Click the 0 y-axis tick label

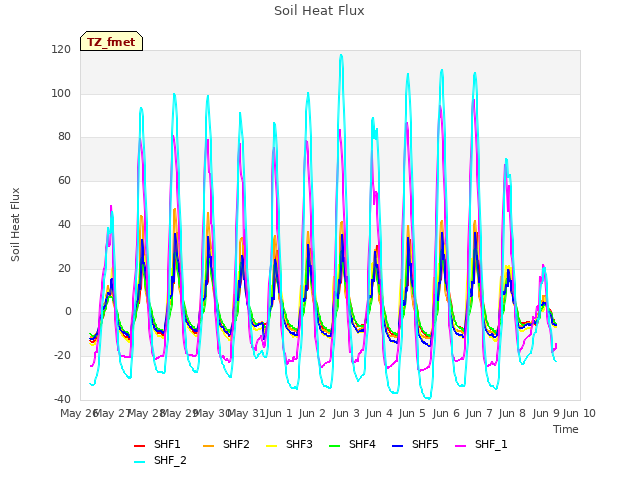coord(68,312)
